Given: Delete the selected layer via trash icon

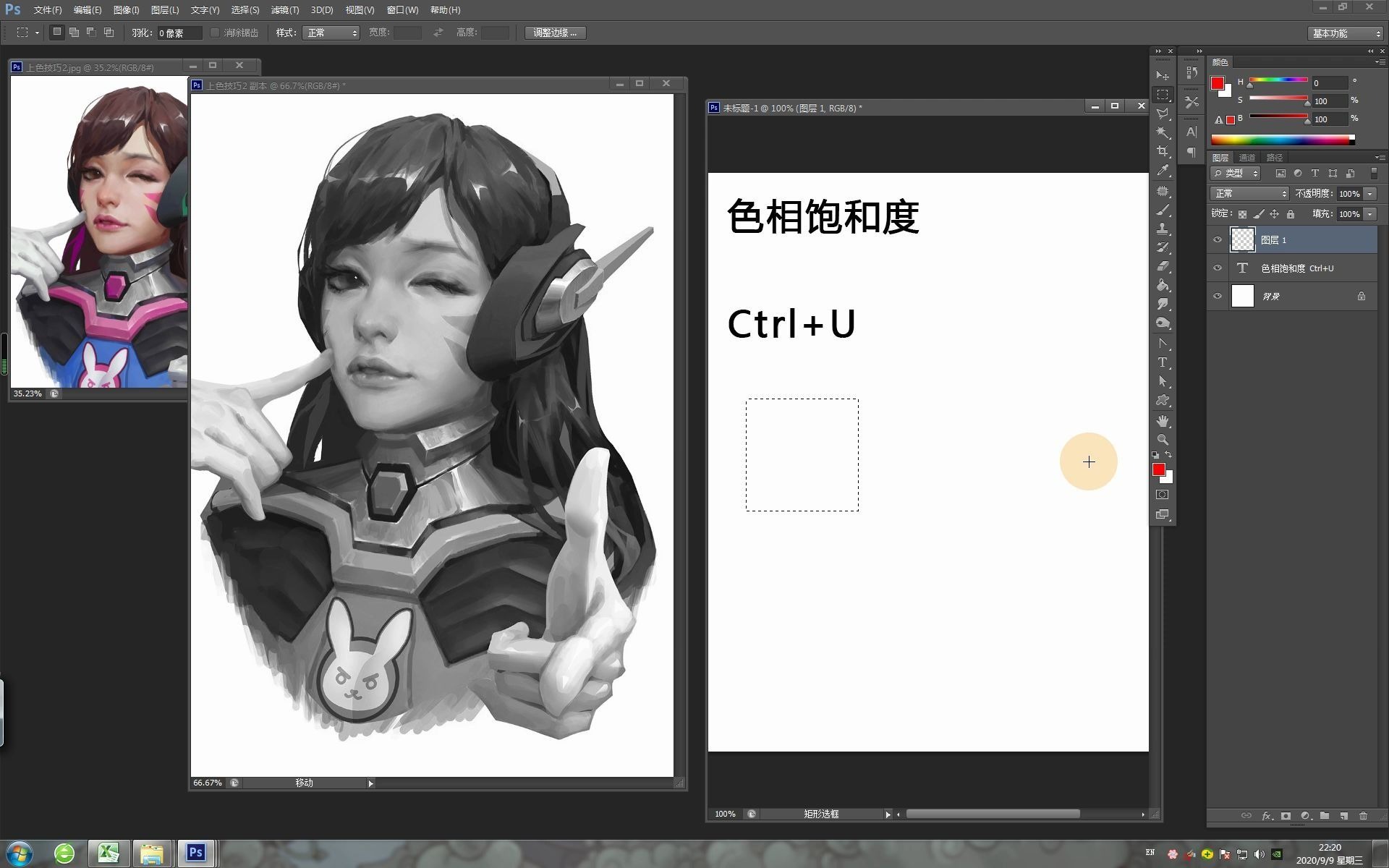Looking at the screenshot, I should click(1364, 816).
